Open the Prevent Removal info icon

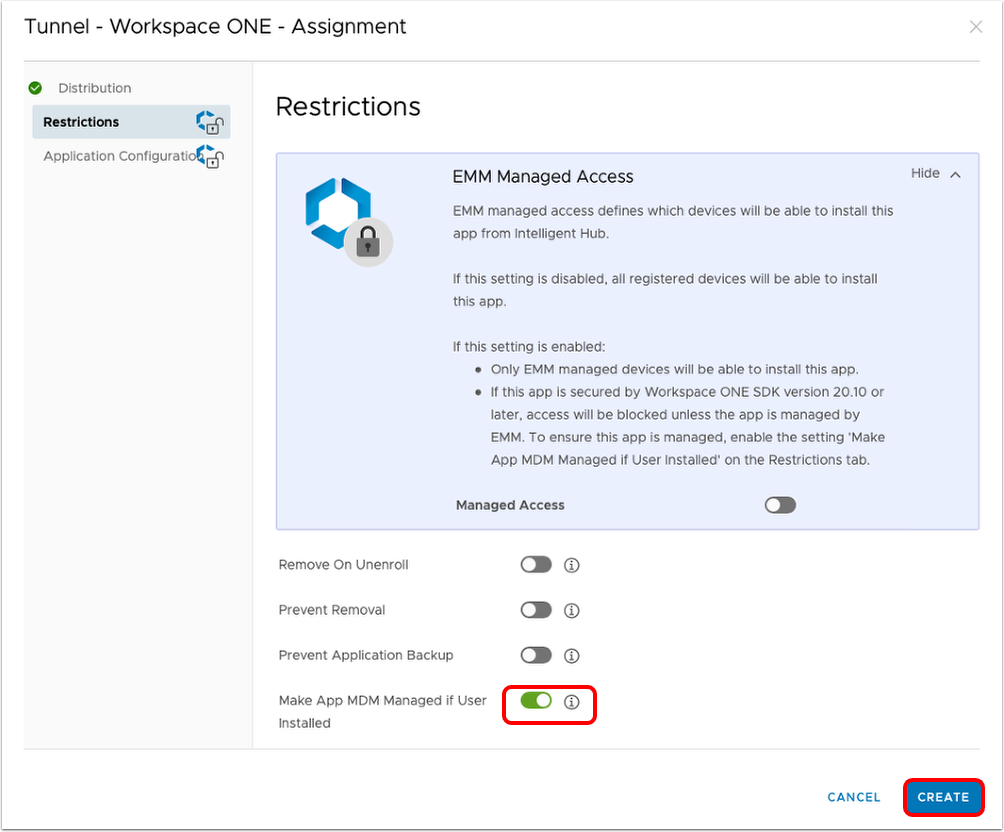click(x=572, y=610)
